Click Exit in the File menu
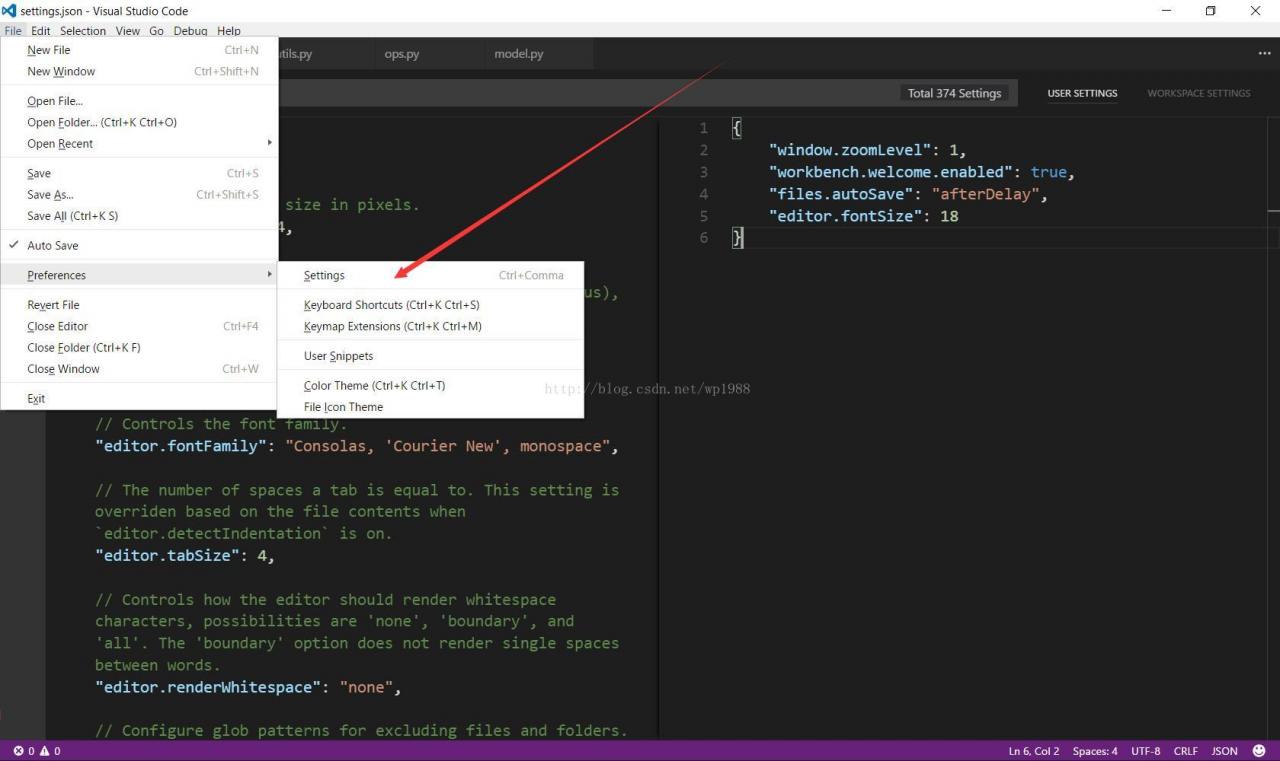The width and height of the screenshot is (1280, 761). tap(139, 398)
